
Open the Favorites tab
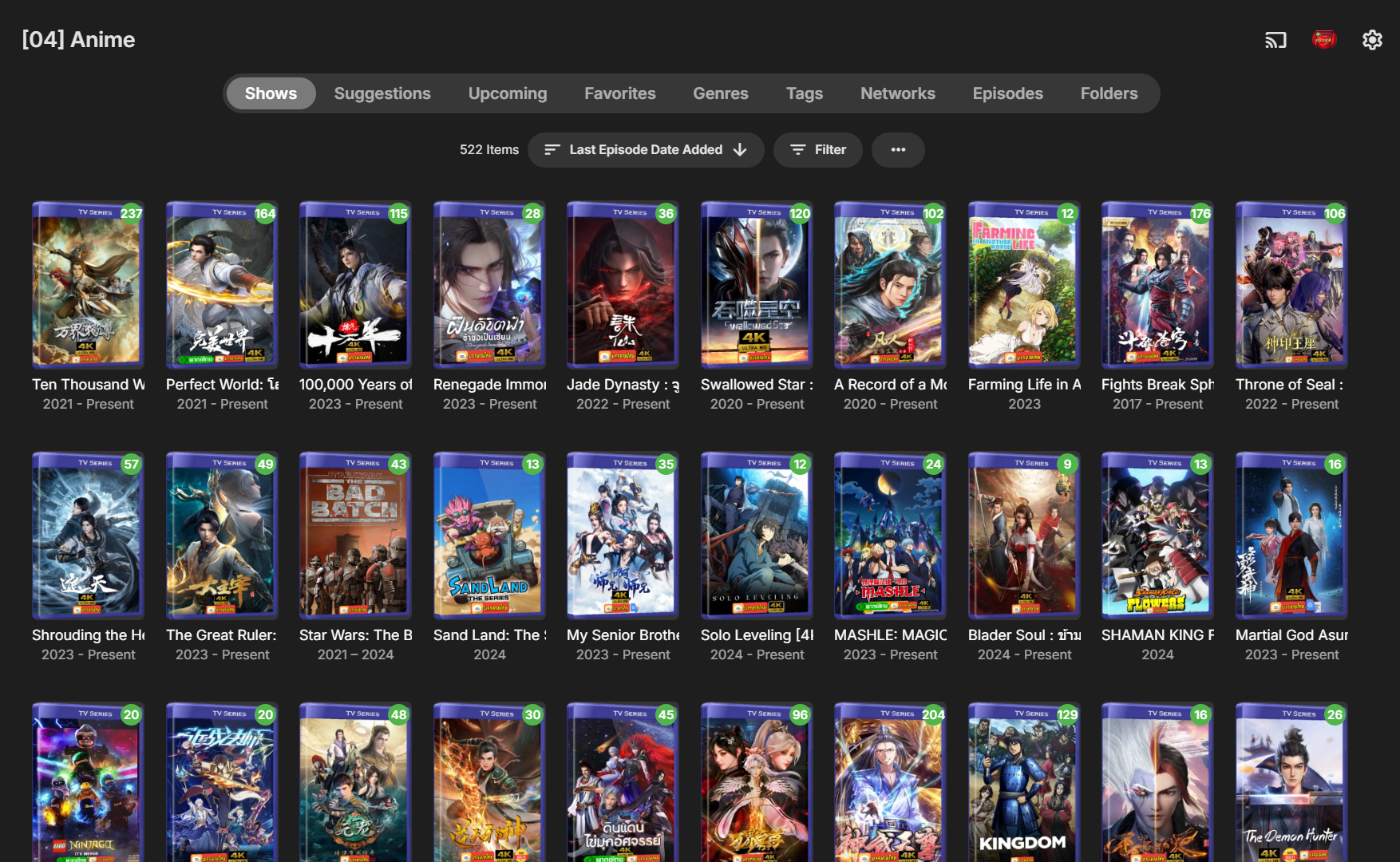point(620,93)
